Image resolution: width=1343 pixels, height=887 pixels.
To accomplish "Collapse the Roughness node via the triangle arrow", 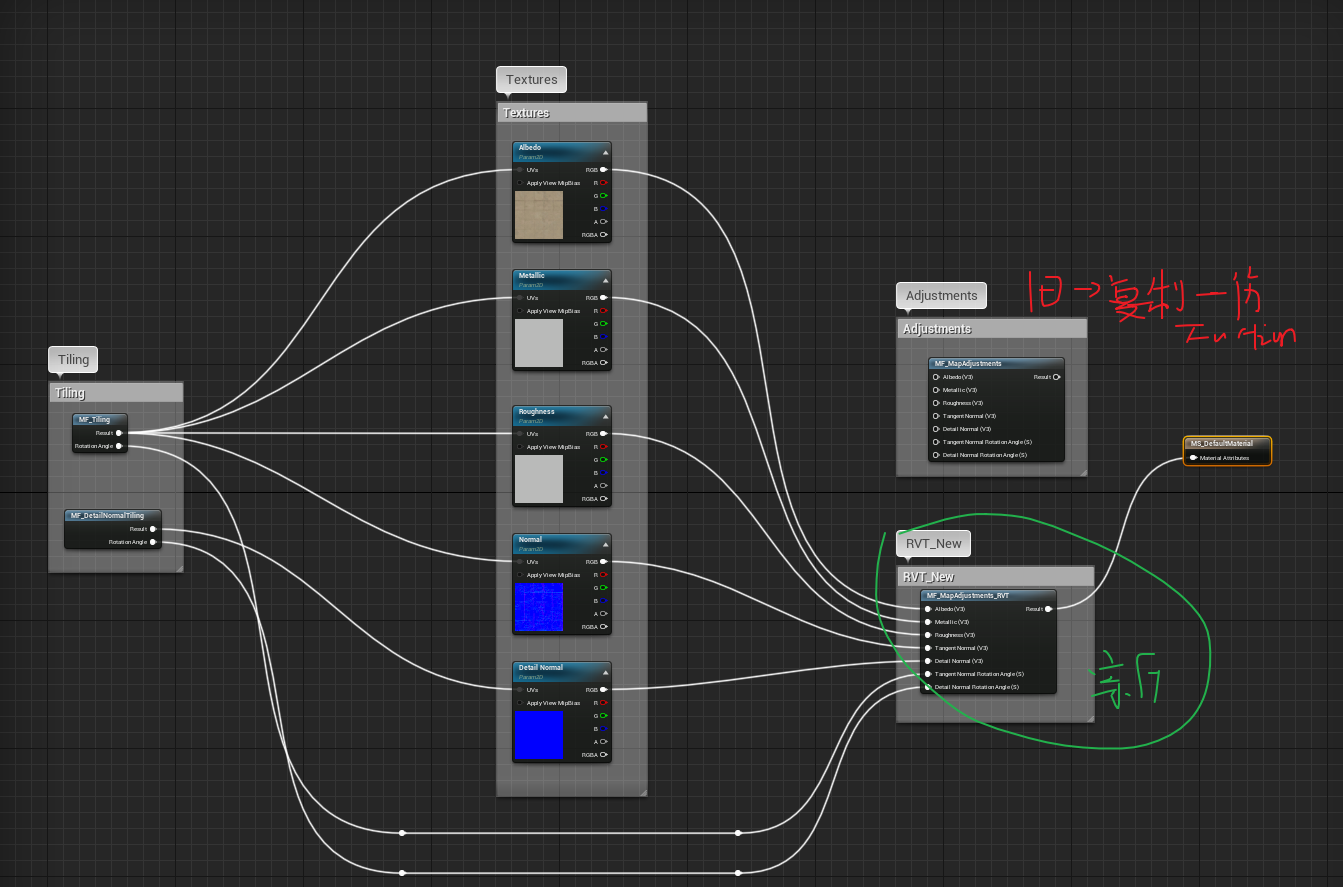I will [606, 416].
